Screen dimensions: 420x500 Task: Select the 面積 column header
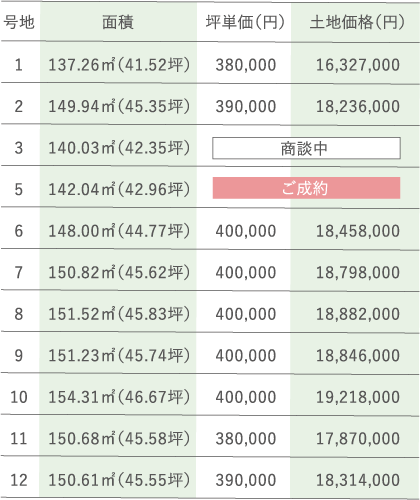click(118, 22)
